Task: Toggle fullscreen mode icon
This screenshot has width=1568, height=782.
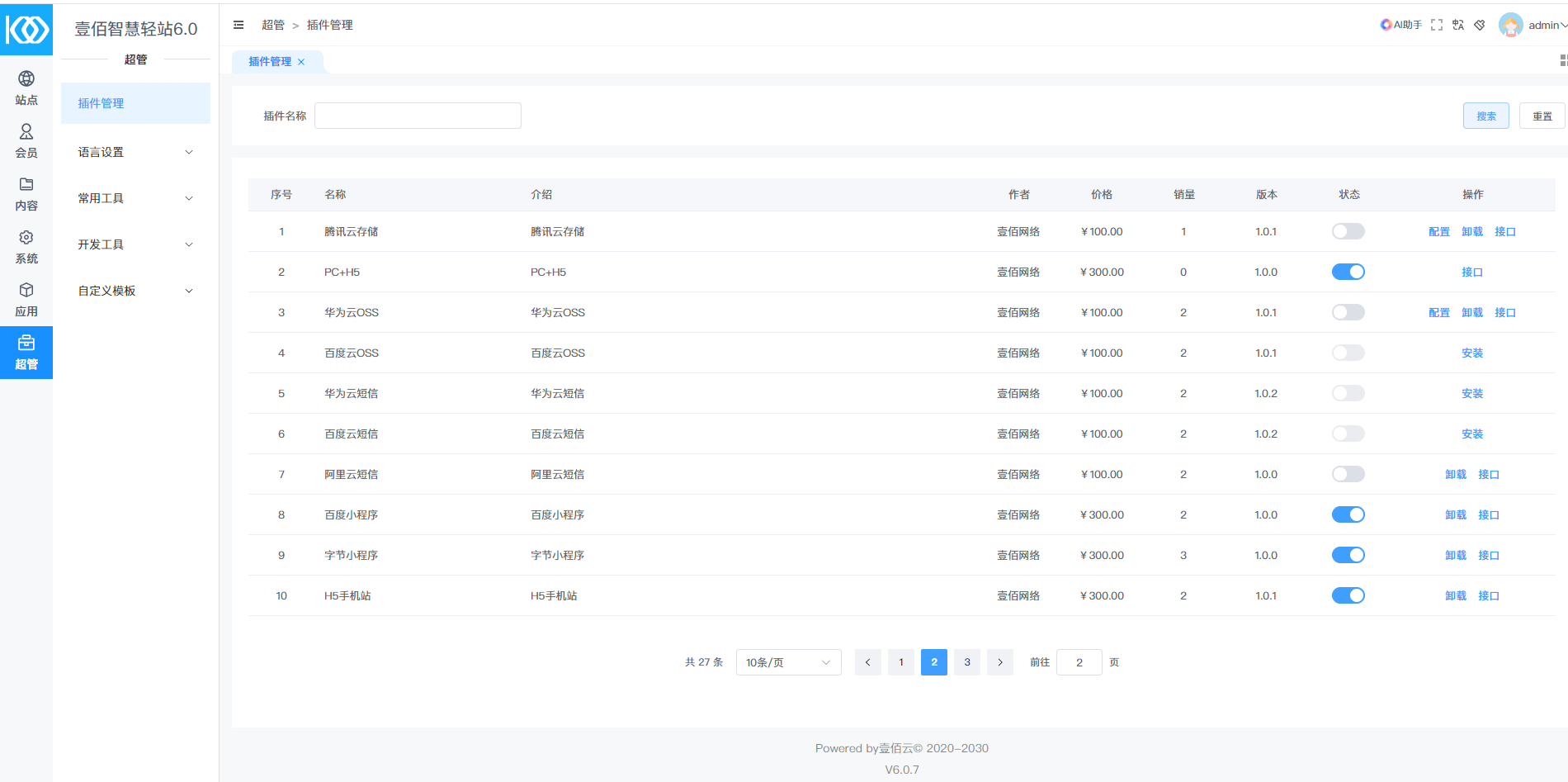Action: tap(1437, 25)
